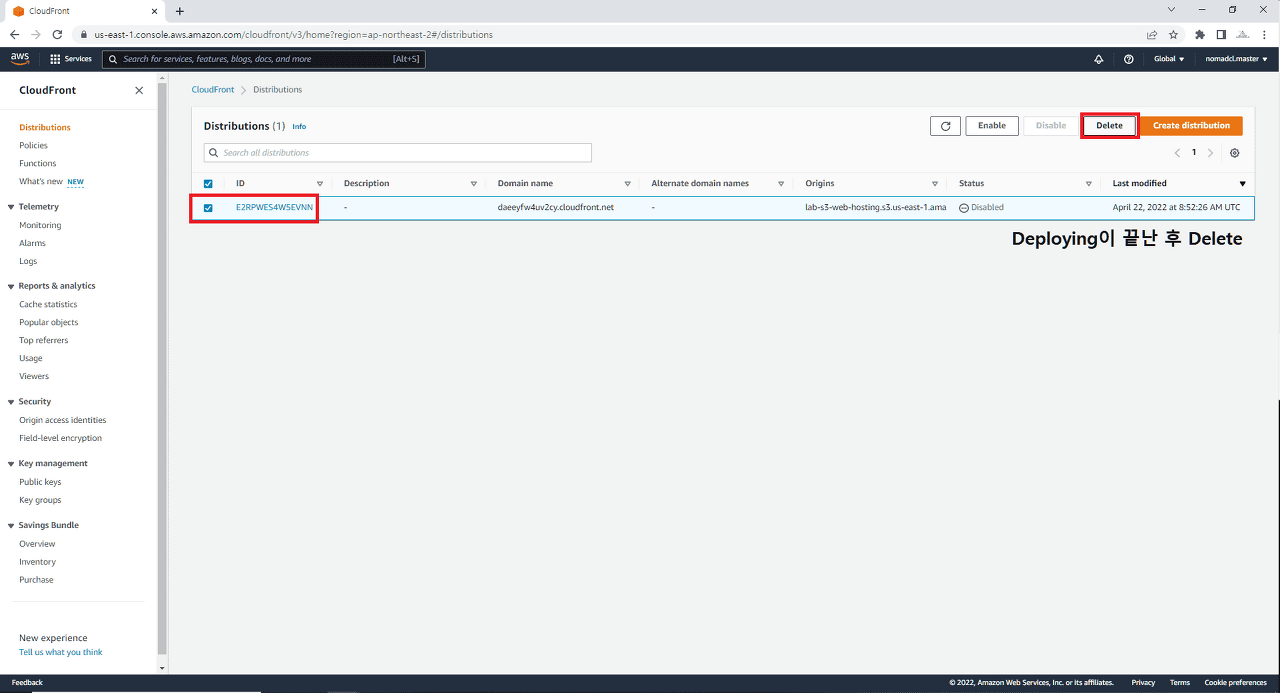Open Feedback in the footer
This screenshot has width=1280, height=693.
point(27,683)
